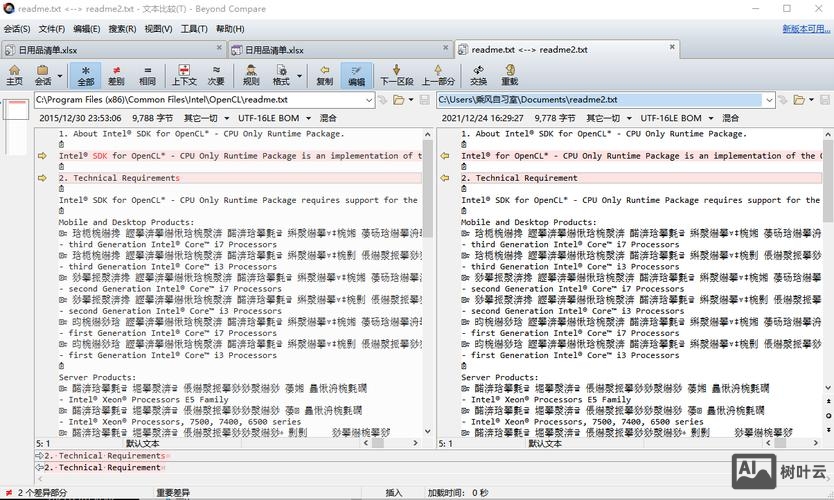The width and height of the screenshot is (834, 500).
Task: Click '2 个差异部分' in status bar
Action: 42,493
